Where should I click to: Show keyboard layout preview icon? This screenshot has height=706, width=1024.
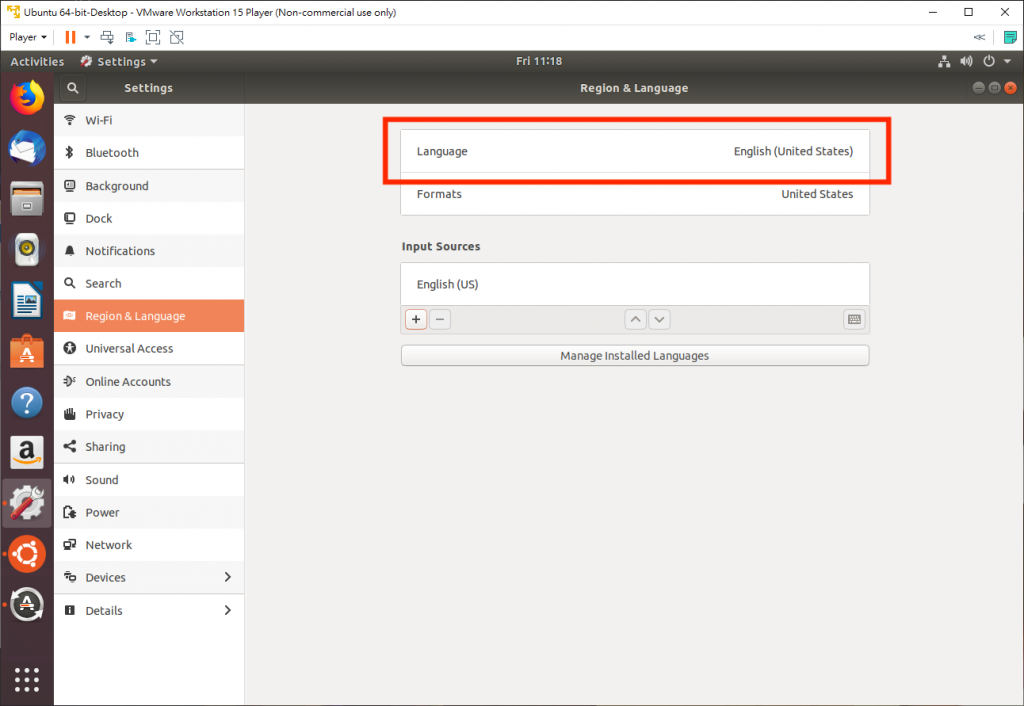854,319
